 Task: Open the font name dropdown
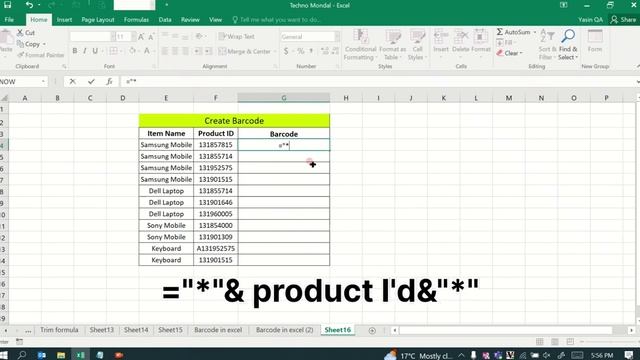[113, 37]
